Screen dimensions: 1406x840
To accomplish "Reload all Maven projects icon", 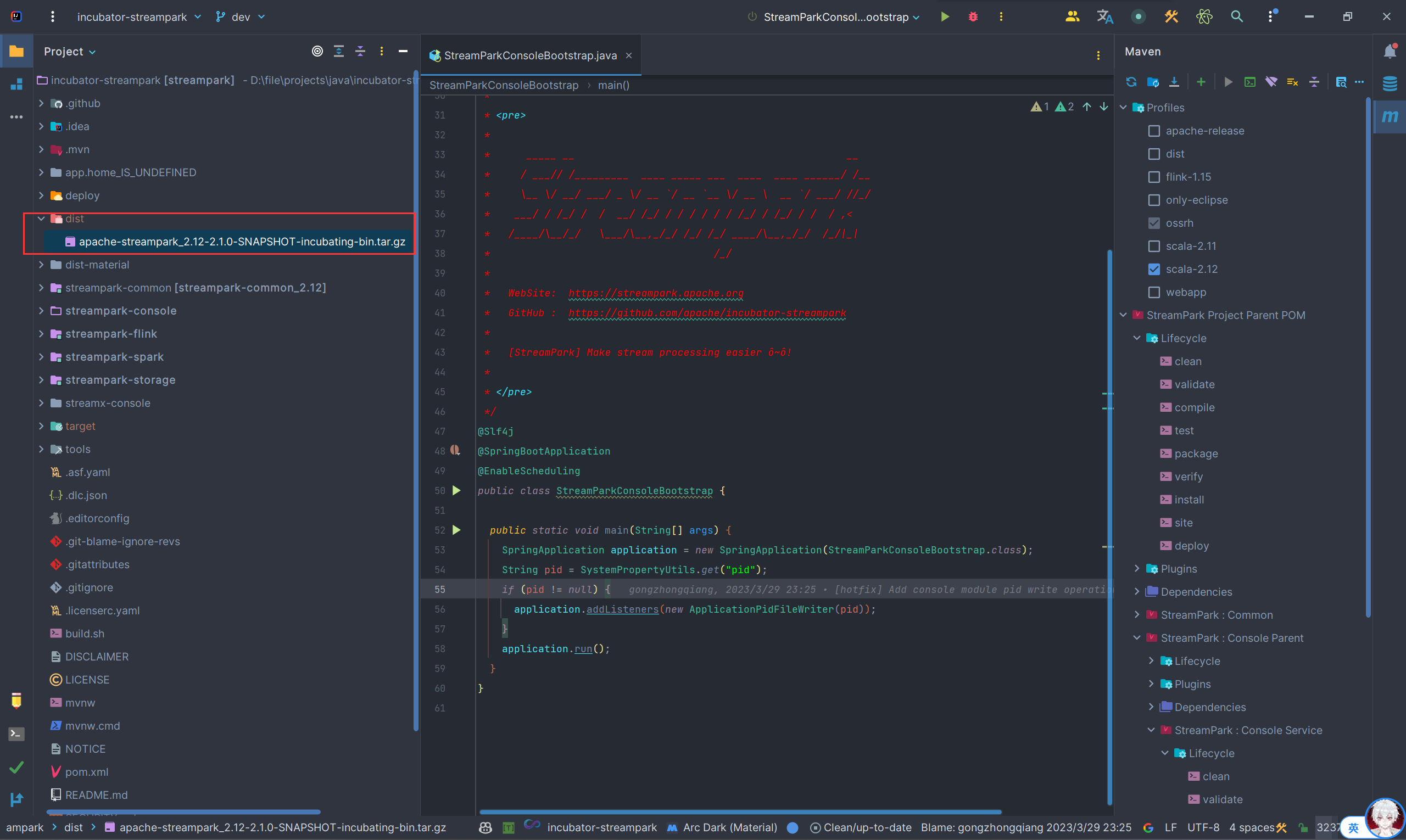I will pyautogui.click(x=1131, y=82).
